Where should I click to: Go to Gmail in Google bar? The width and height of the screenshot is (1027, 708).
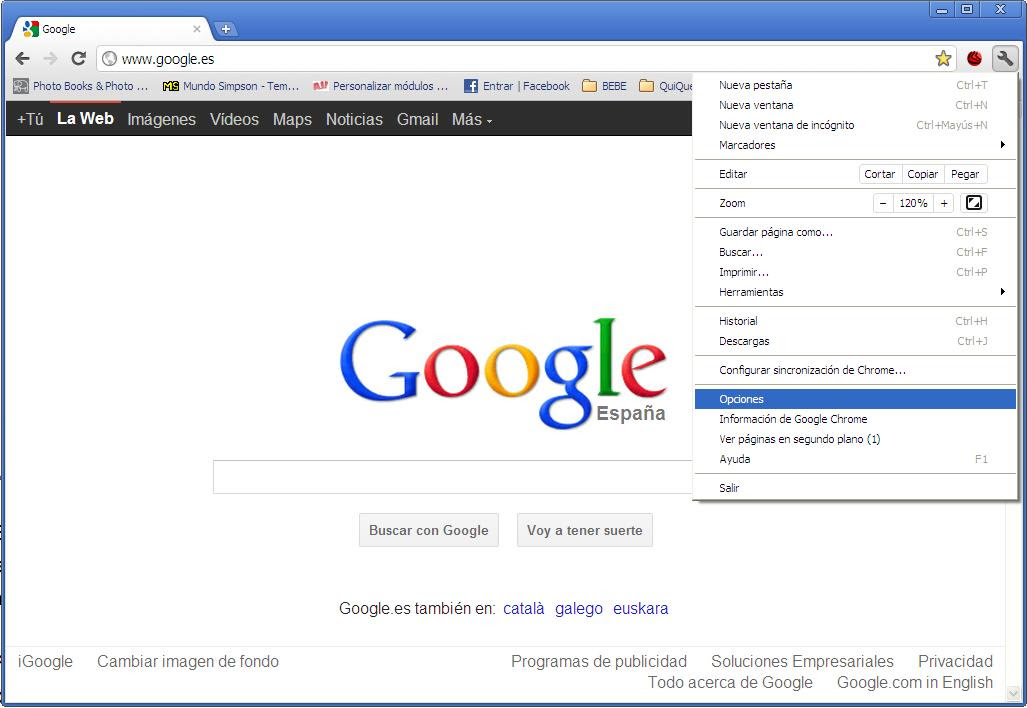(x=417, y=119)
